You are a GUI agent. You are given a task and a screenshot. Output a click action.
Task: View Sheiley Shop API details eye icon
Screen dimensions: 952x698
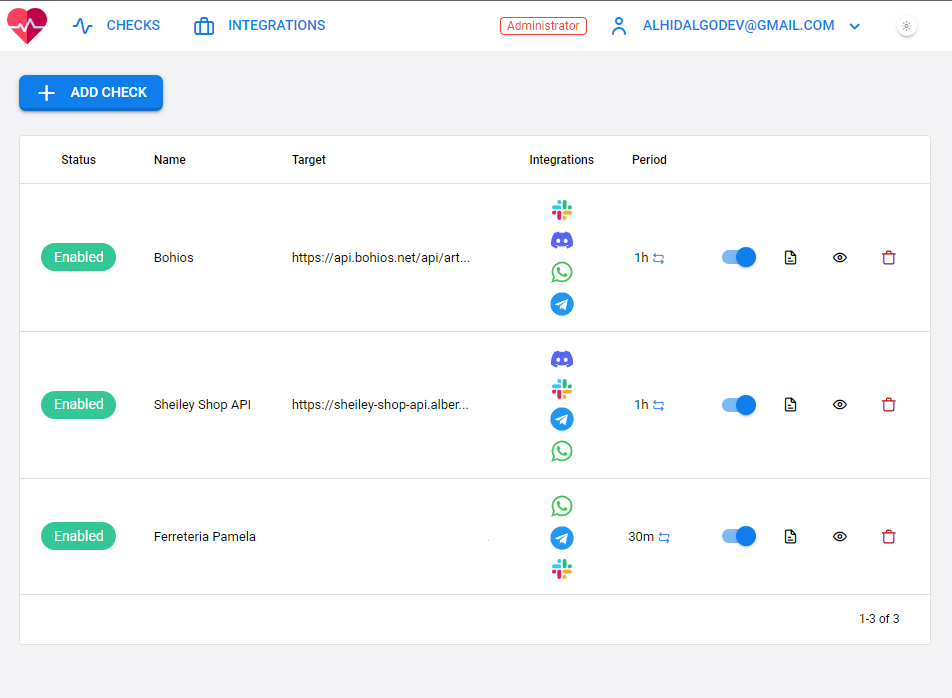click(840, 405)
